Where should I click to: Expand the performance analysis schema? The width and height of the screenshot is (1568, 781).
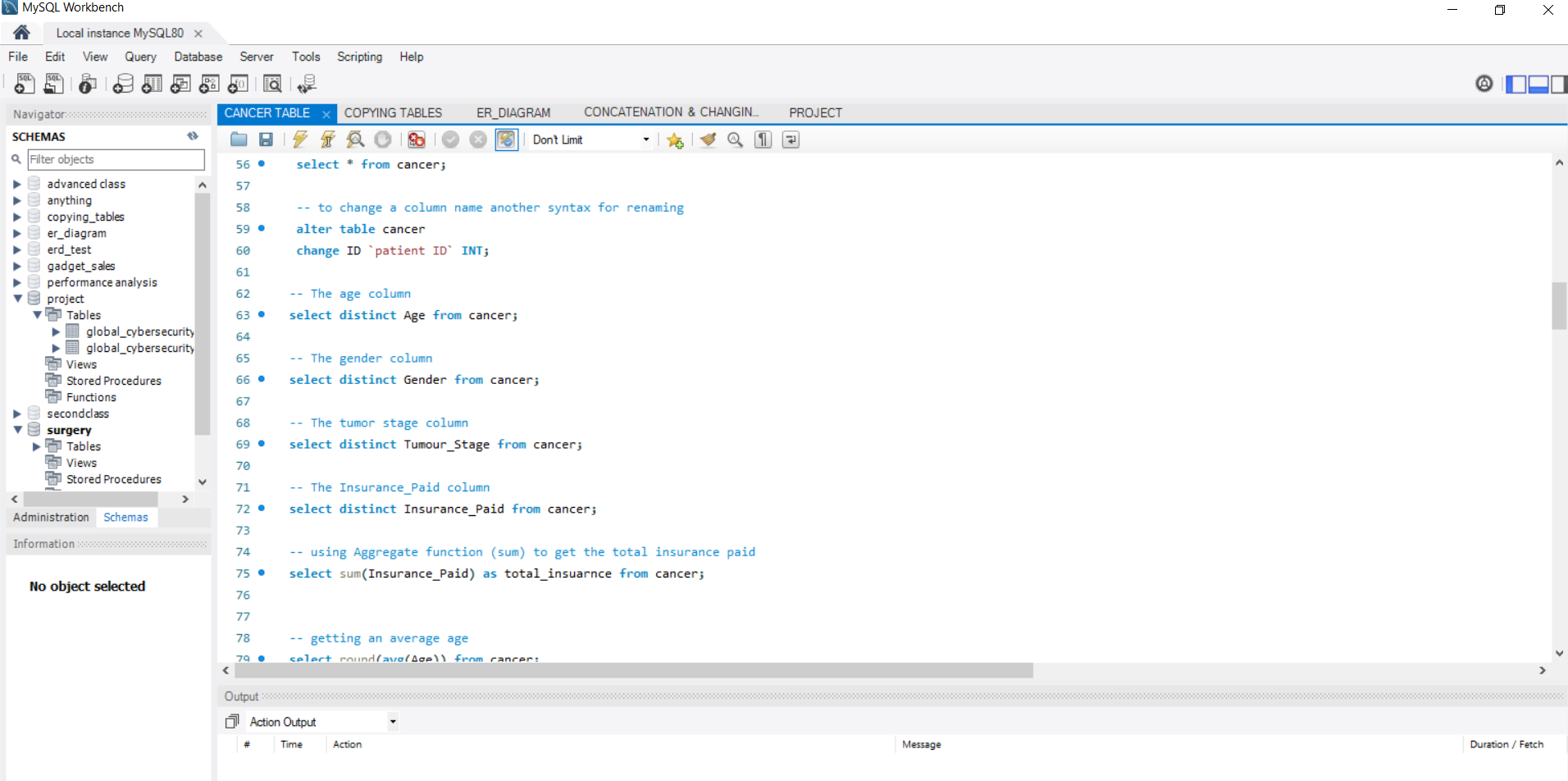(x=17, y=282)
